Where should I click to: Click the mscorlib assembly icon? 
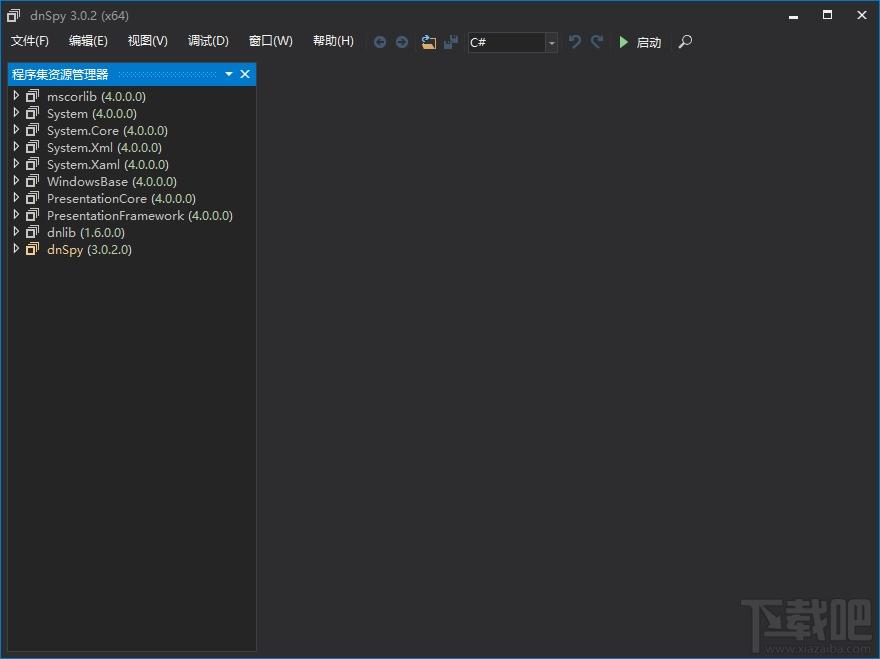[33, 96]
